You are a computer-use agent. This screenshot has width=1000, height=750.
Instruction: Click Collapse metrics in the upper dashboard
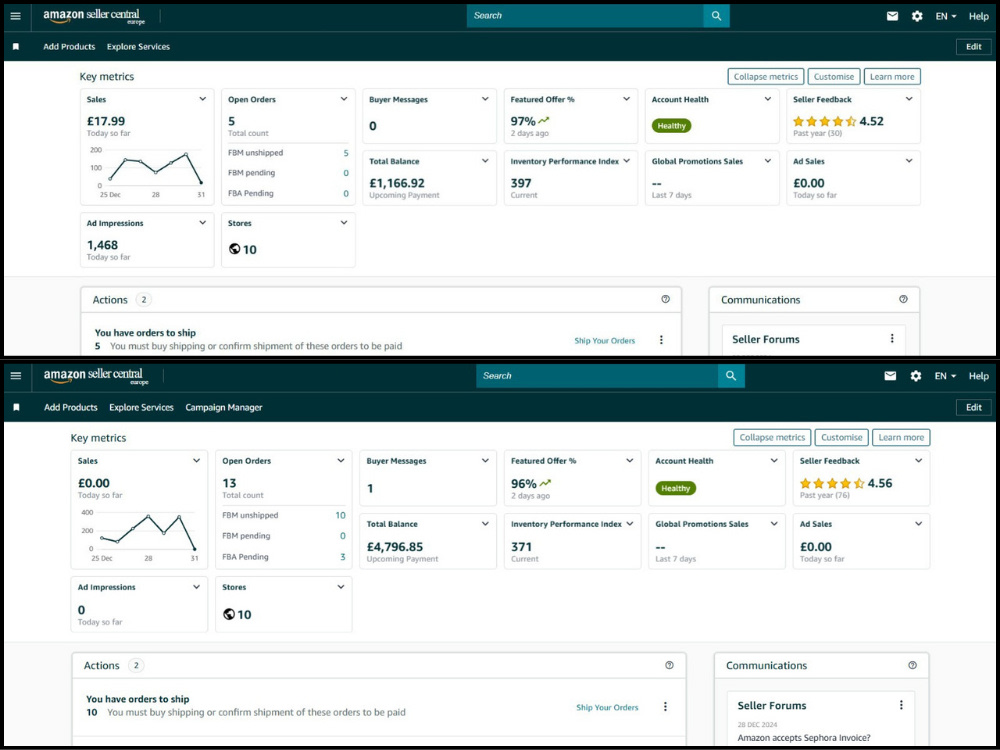tap(766, 77)
